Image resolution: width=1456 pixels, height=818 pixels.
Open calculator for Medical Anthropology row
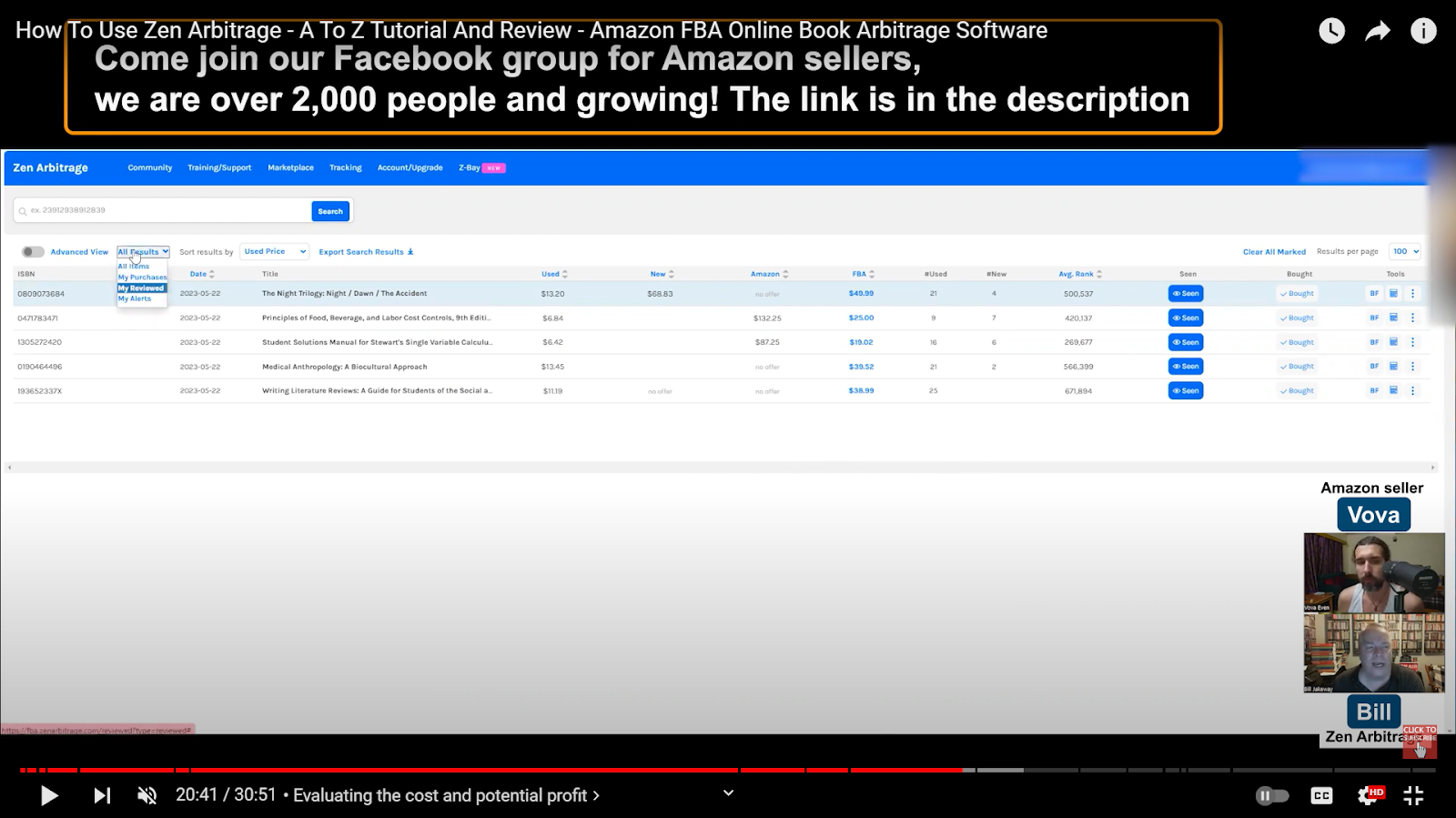click(1393, 366)
